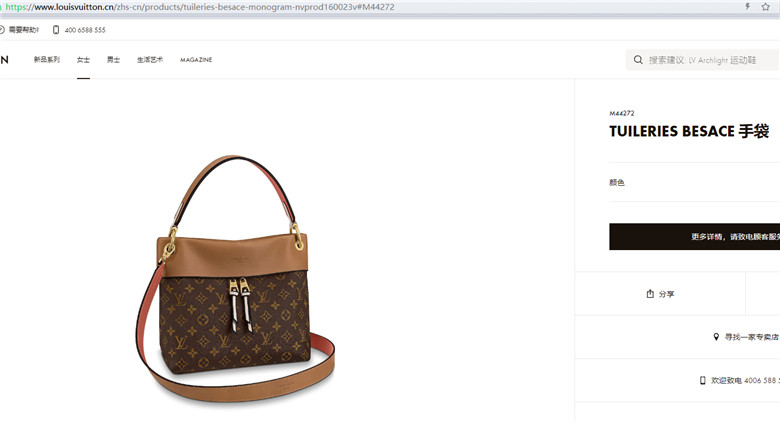The image size is (780, 422).
Task: Bookmark page with the star icon
Action: point(766,6)
